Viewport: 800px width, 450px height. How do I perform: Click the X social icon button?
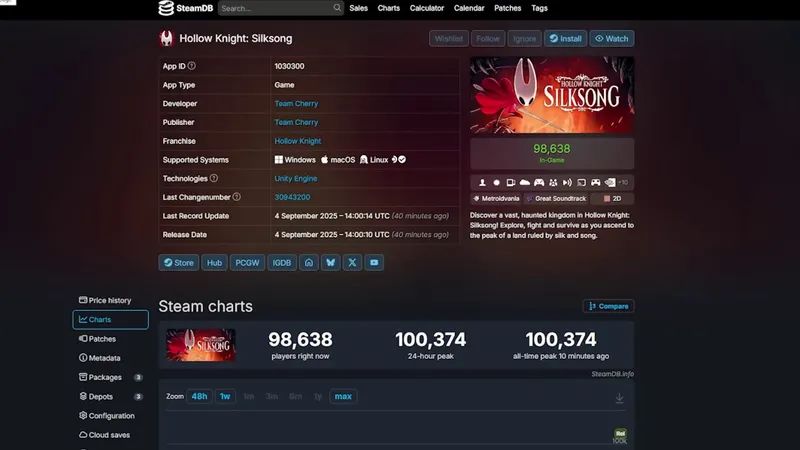352,263
